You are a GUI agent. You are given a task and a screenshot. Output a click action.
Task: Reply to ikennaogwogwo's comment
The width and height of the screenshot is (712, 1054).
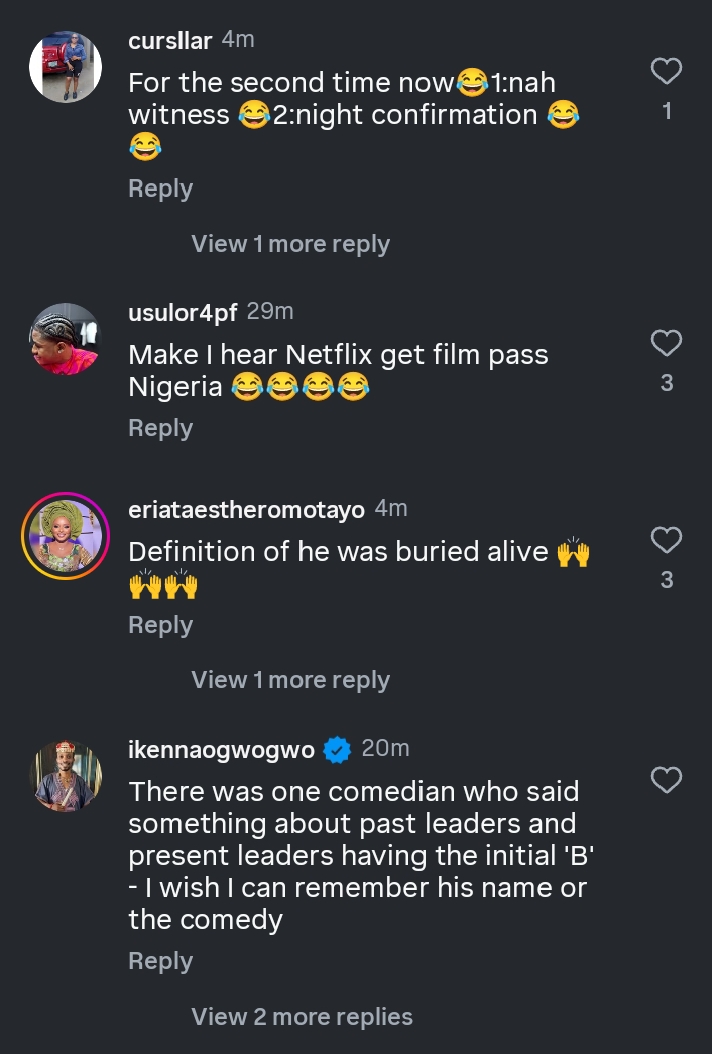160,961
